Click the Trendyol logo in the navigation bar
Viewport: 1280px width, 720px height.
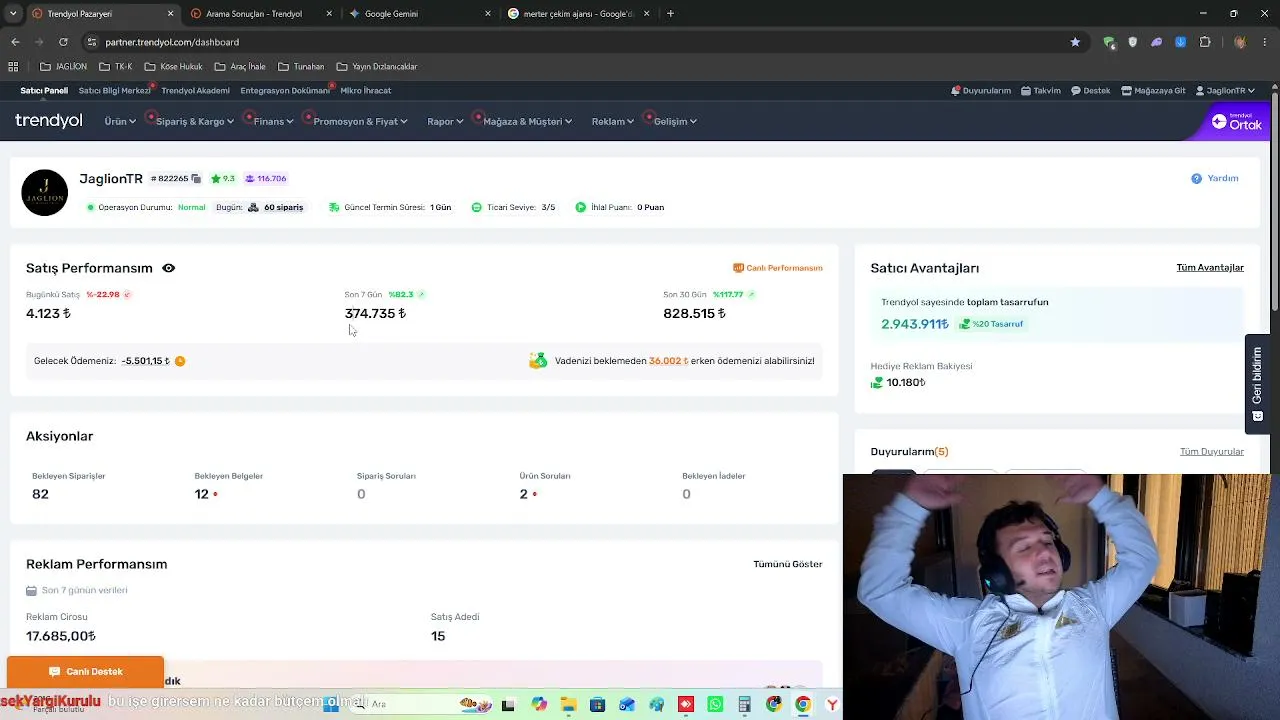pos(49,121)
